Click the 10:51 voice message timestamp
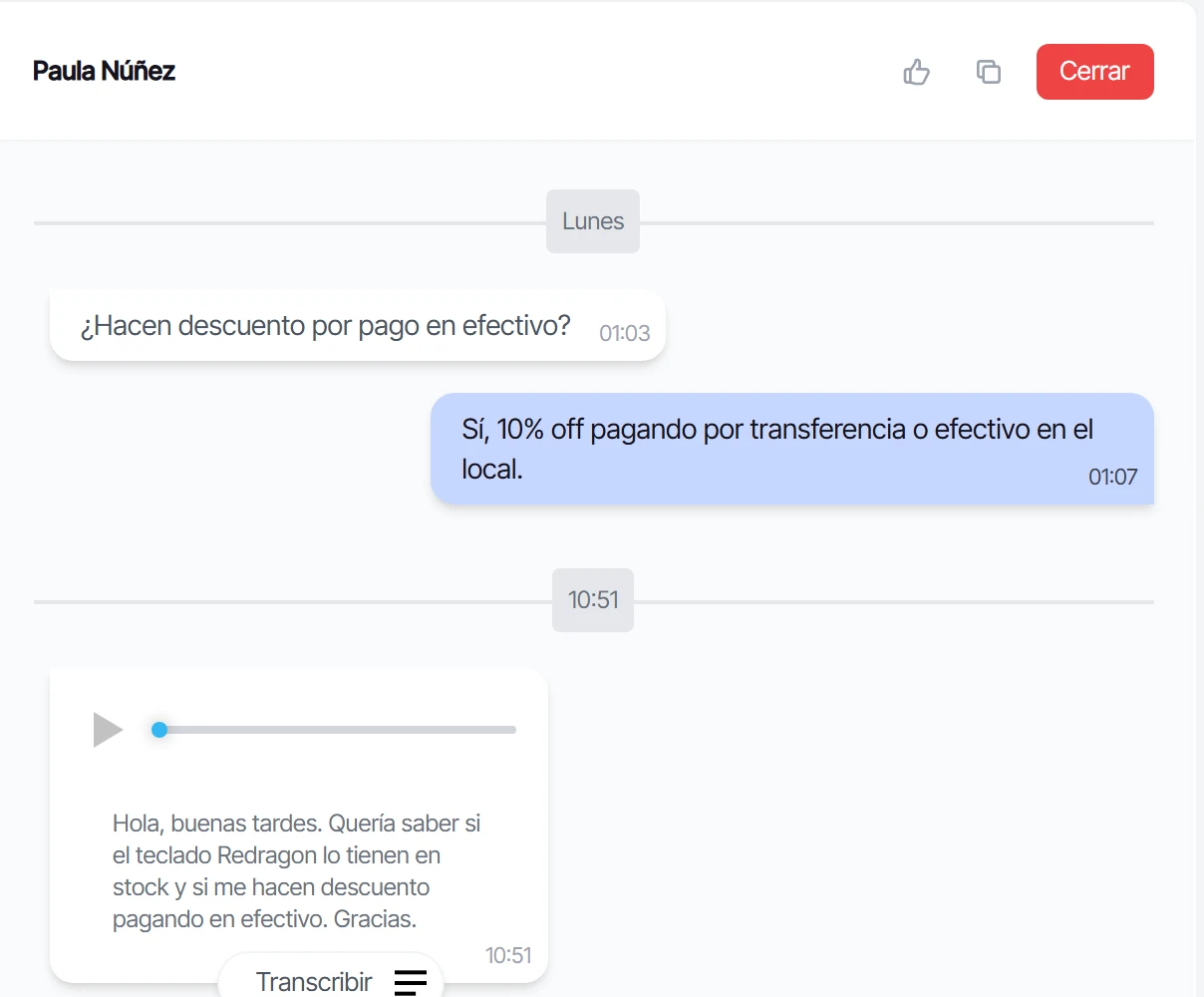 (508, 955)
